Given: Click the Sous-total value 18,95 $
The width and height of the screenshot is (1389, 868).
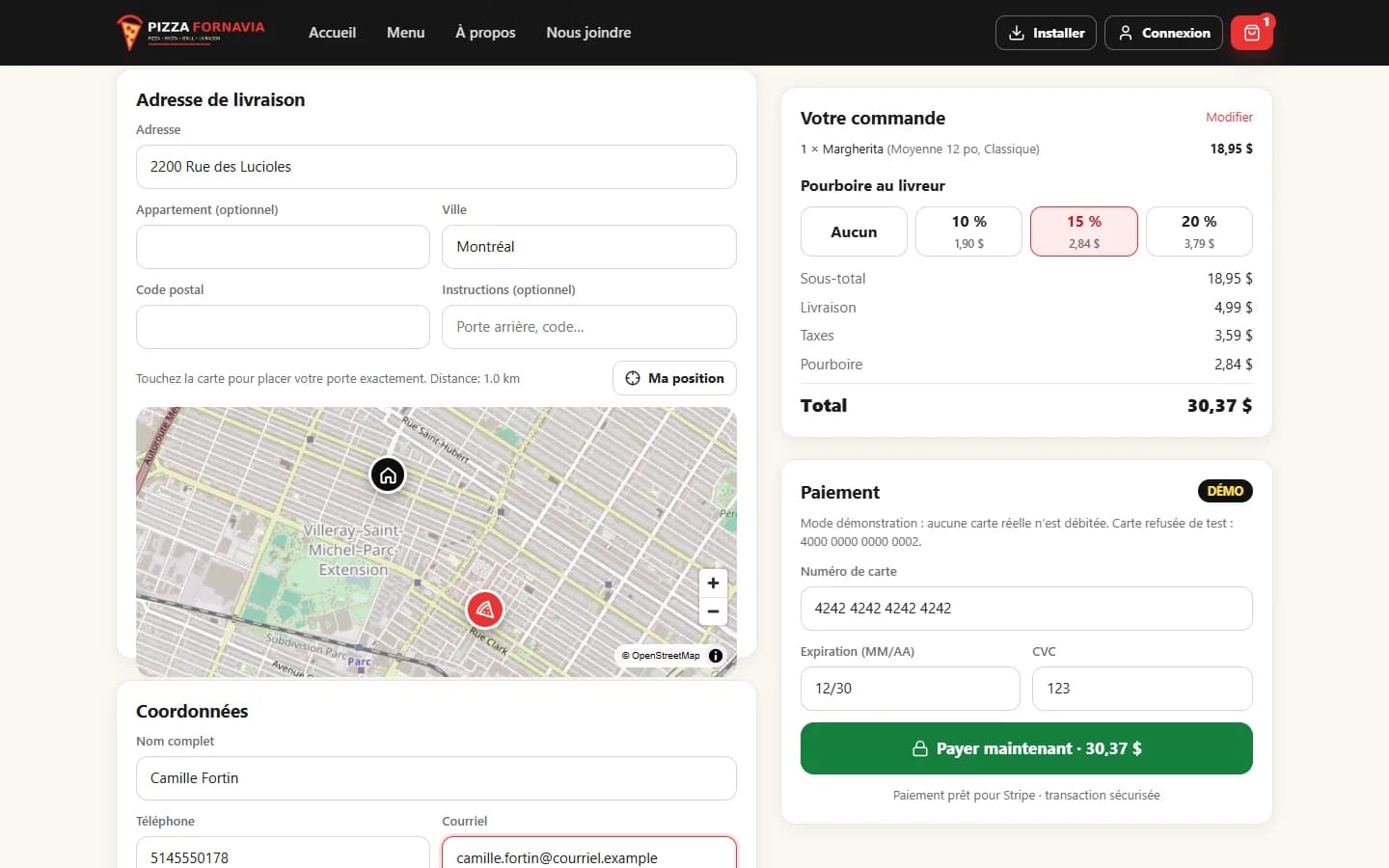Looking at the screenshot, I should pyautogui.click(x=1230, y=279).
